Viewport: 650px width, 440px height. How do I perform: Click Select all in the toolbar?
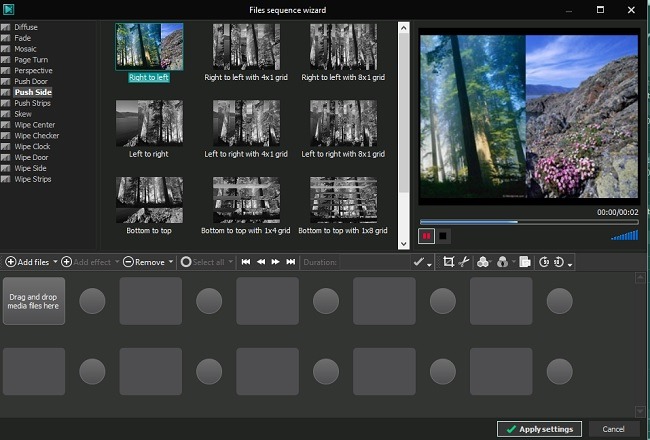(203, 262)
